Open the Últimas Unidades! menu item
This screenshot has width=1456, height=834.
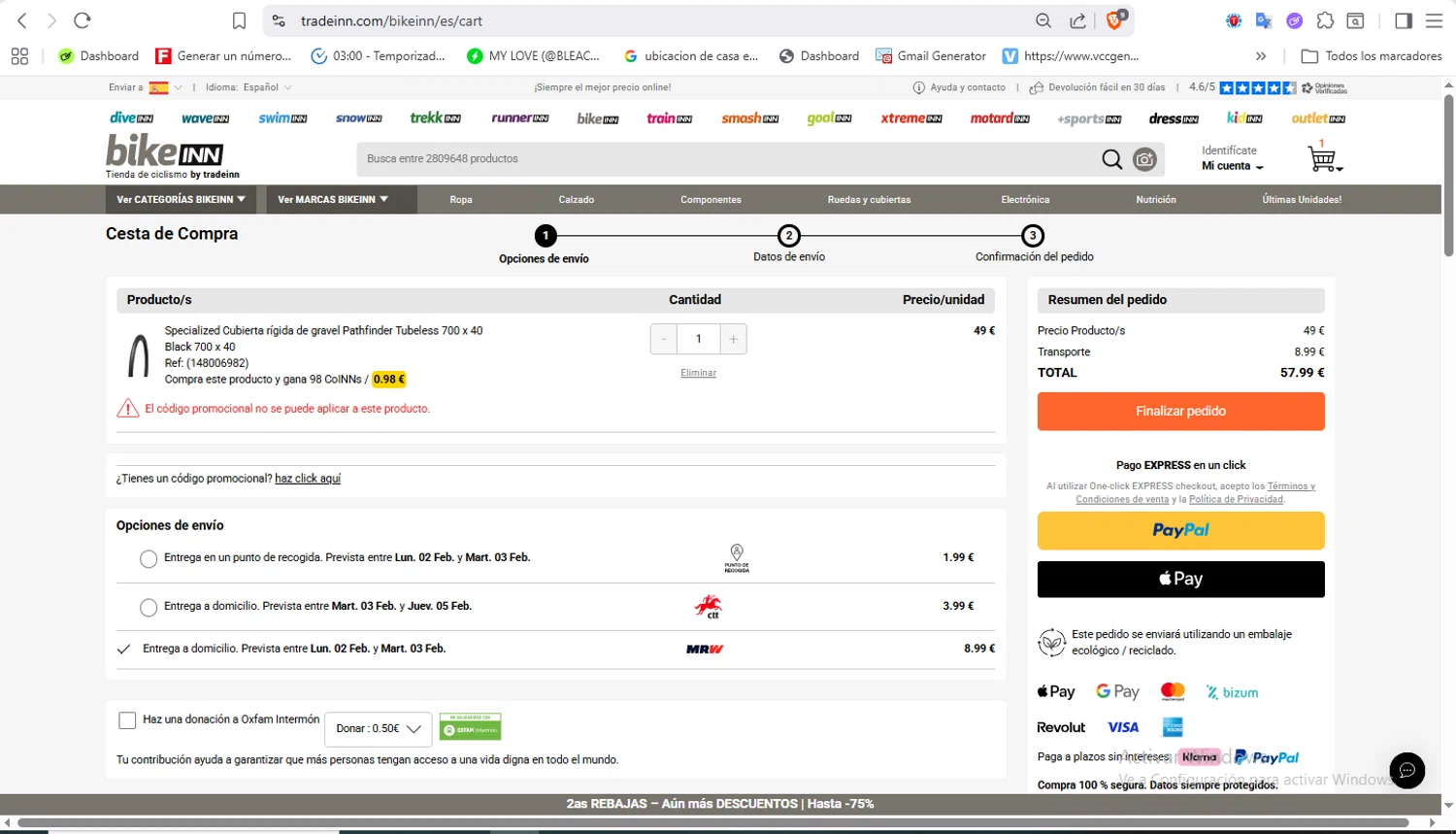tap(1302, 200)
